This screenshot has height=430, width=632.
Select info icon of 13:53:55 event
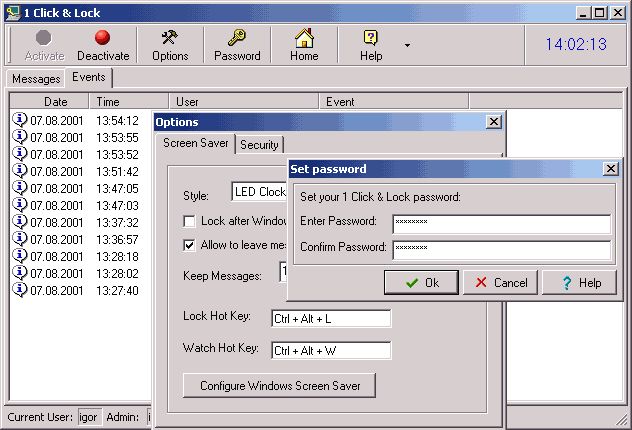click(x=19, y=137)
